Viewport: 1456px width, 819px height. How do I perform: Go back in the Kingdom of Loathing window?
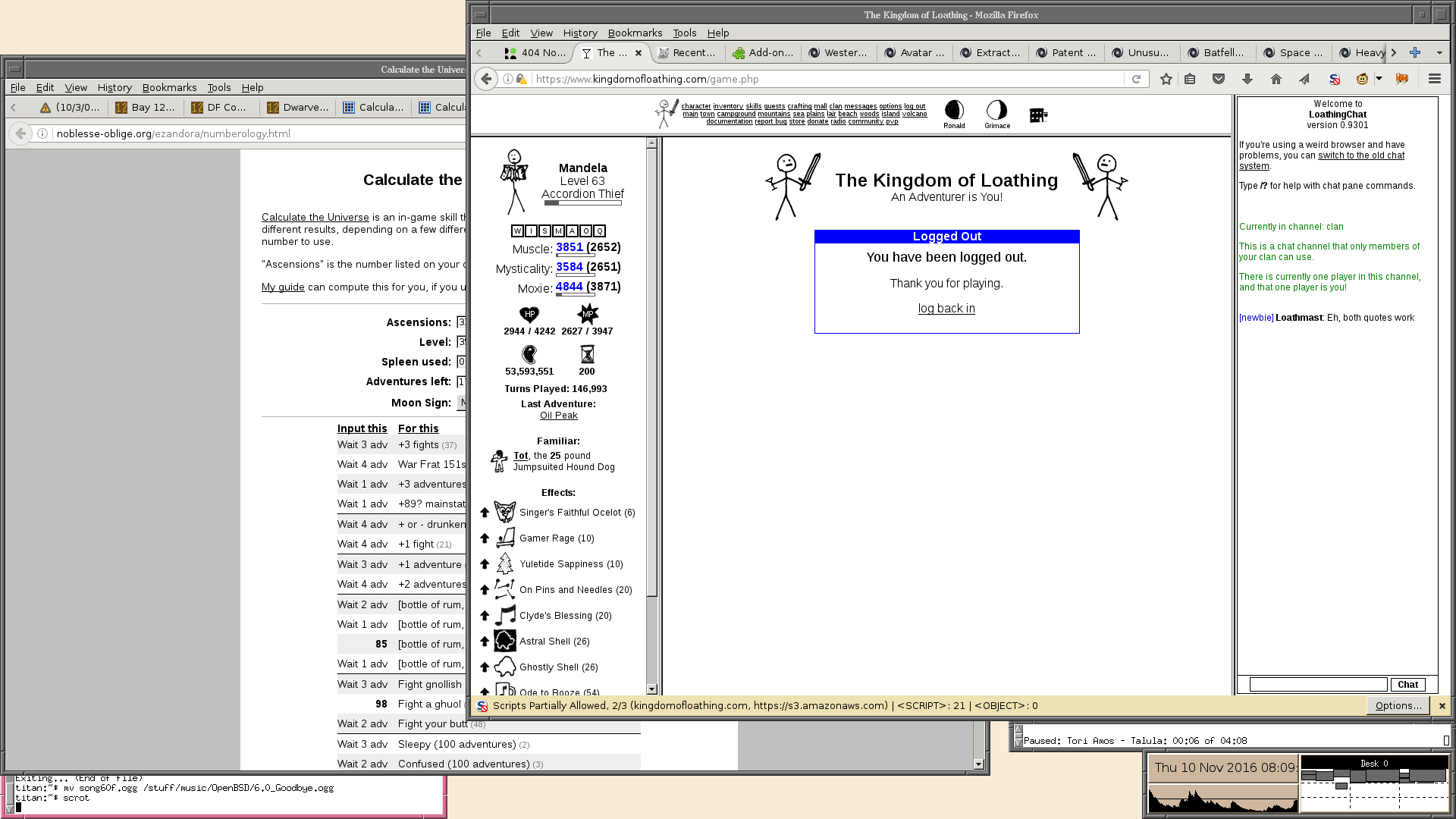486,79
